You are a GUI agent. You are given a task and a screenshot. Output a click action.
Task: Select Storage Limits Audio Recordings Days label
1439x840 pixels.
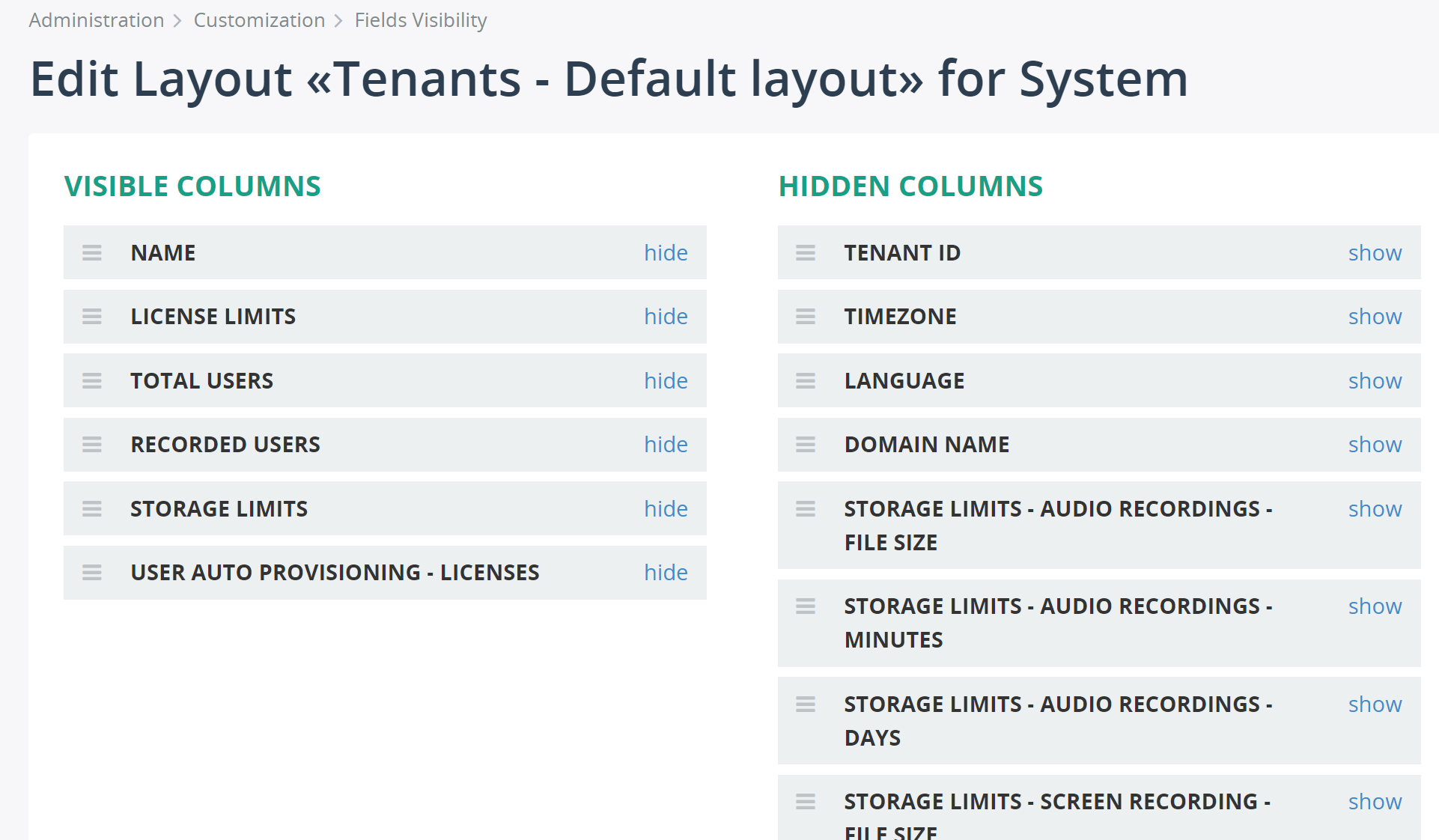pyautogui.click(x=1059, y=721)
